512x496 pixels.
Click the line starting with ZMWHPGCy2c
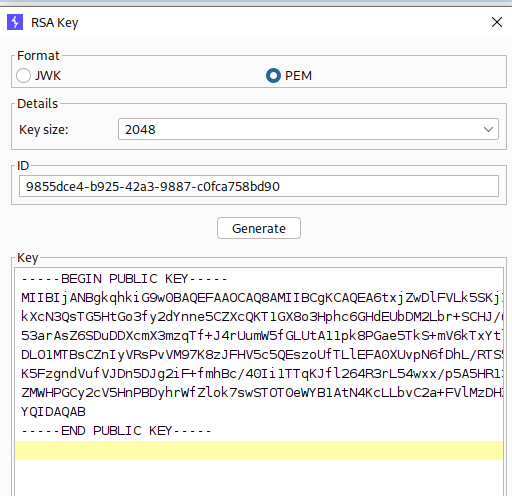[262, 393]
